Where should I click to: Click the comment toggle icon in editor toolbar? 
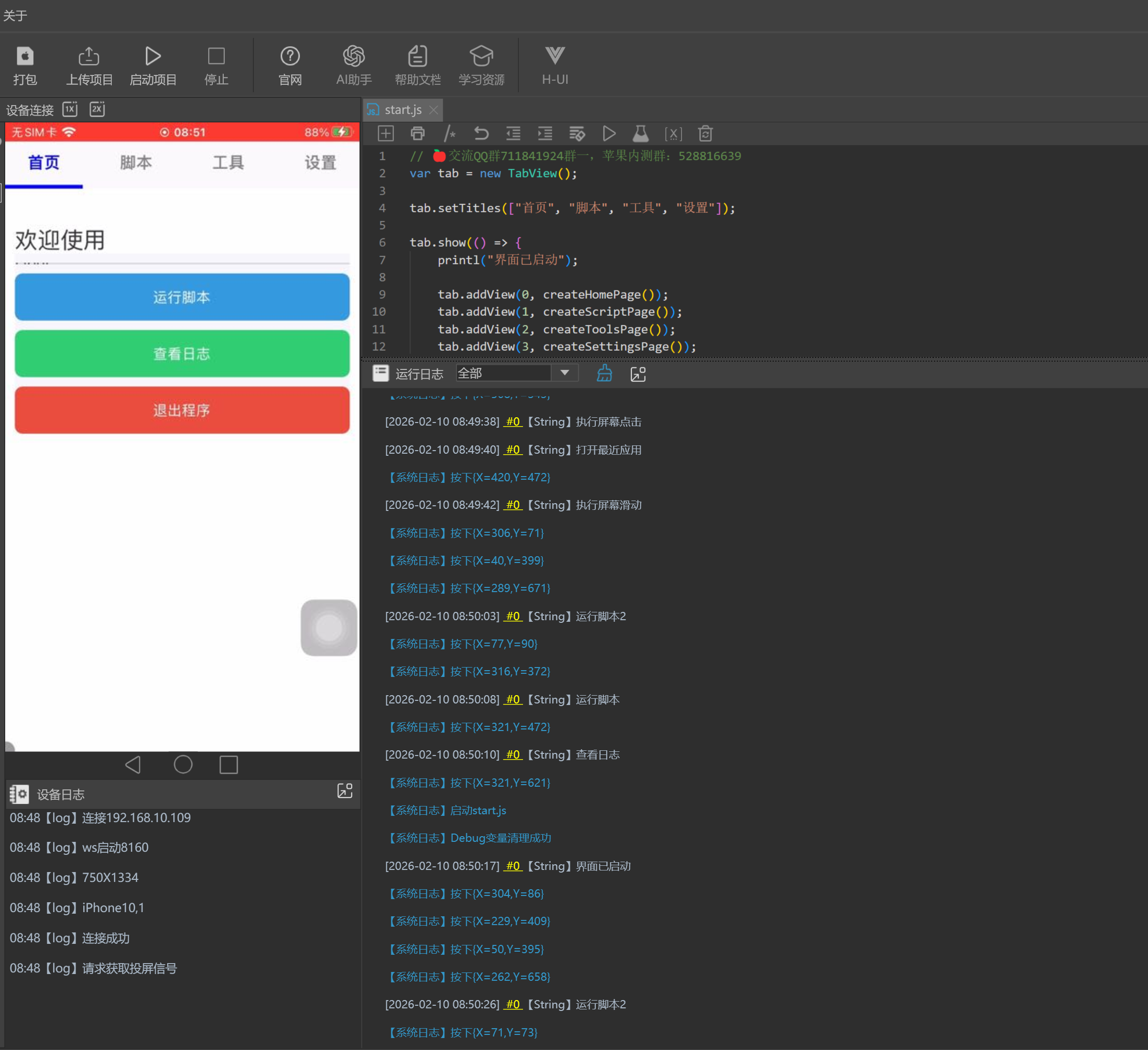[x=449, y=134]
